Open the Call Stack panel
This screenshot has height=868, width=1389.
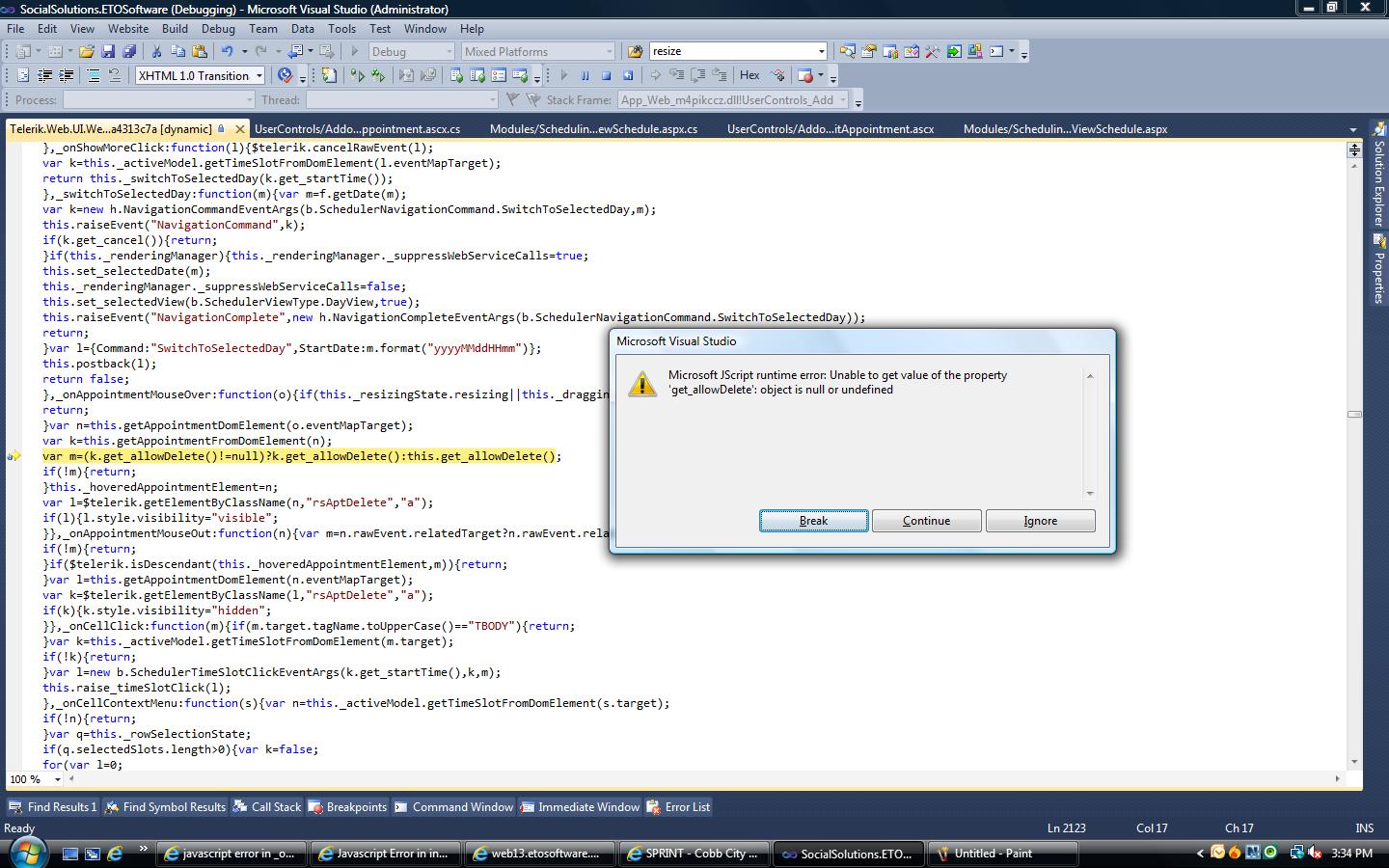point(267,807)
